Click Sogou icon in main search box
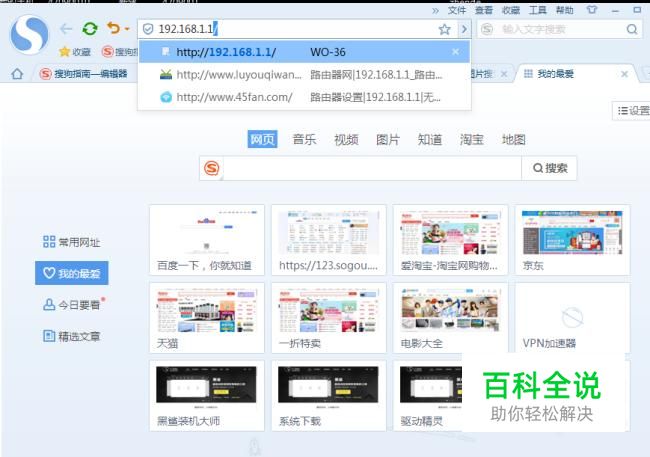Image resolution: width=650 pixels, height=457 pixels. (x=212, y=168)
